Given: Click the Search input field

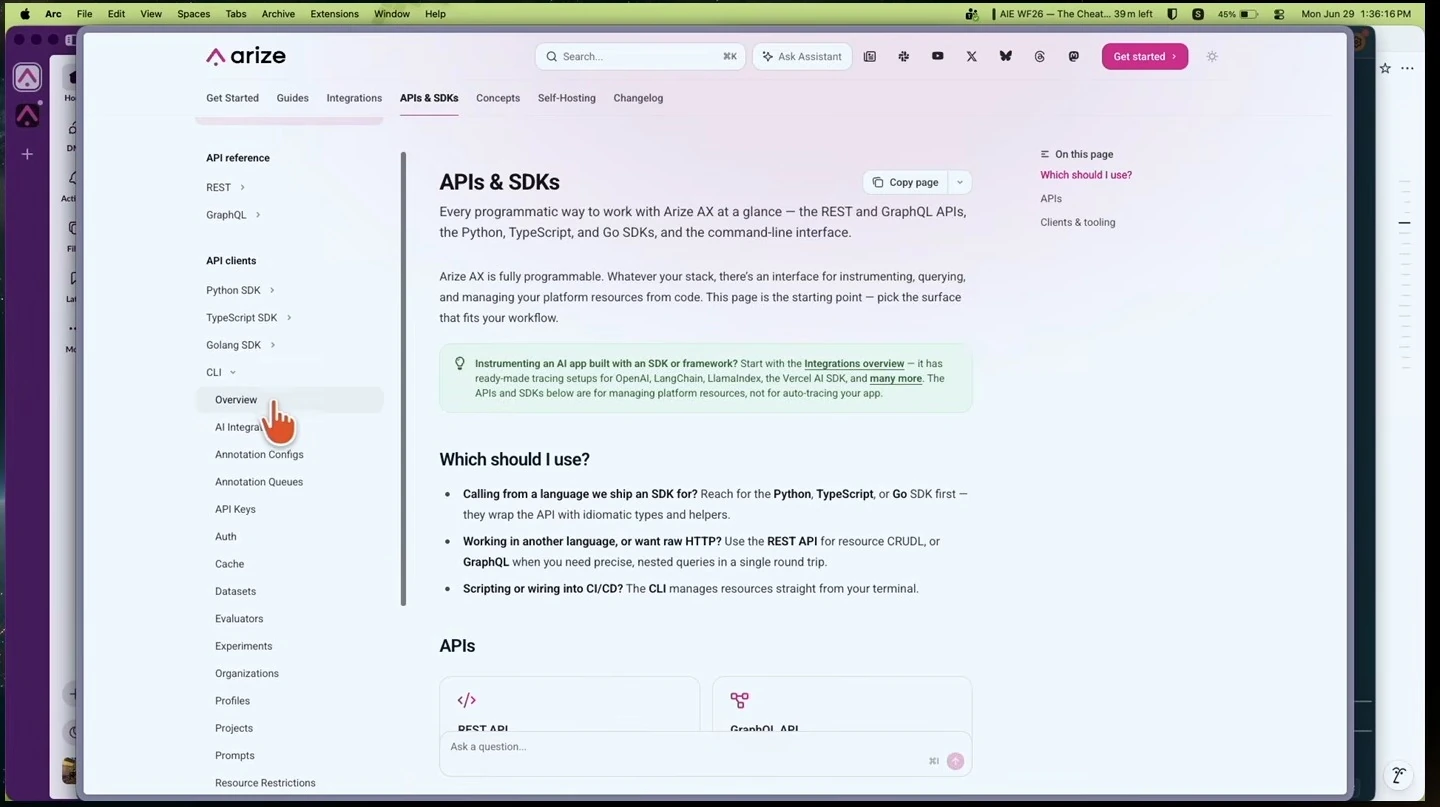Looking at the screenshot, I should point(640,57).
